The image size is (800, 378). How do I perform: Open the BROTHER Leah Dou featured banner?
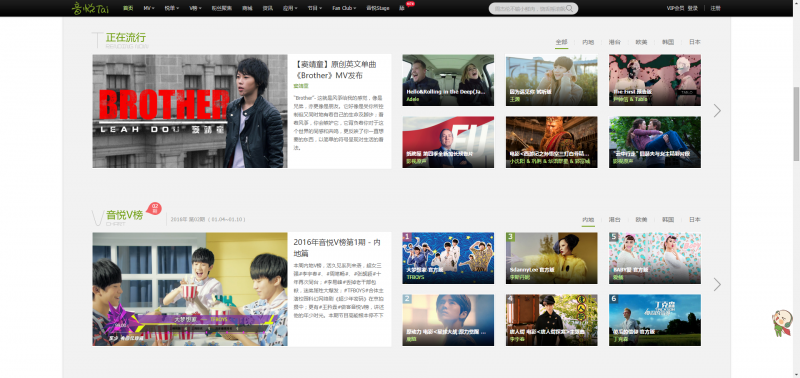[x=190, y=111]
